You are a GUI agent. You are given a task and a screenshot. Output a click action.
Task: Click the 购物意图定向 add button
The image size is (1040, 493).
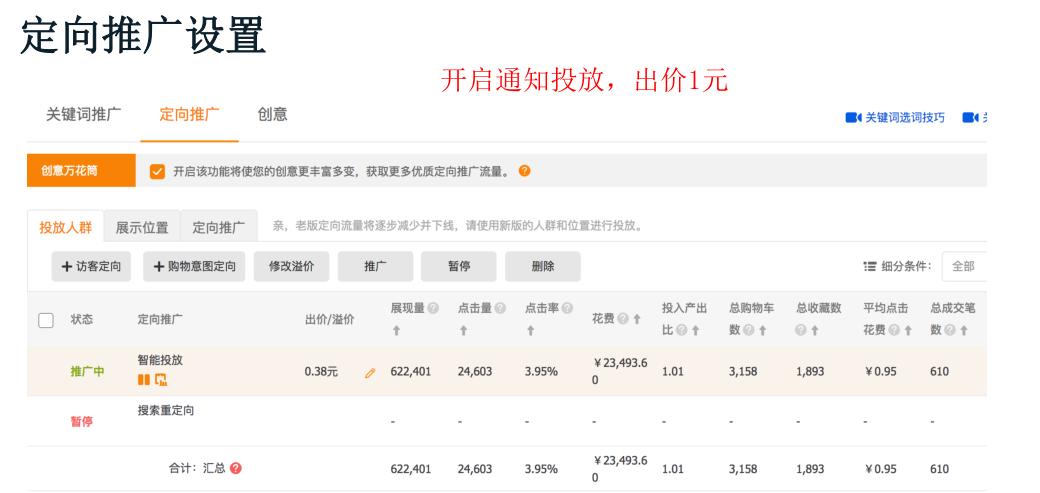point(194,266)
